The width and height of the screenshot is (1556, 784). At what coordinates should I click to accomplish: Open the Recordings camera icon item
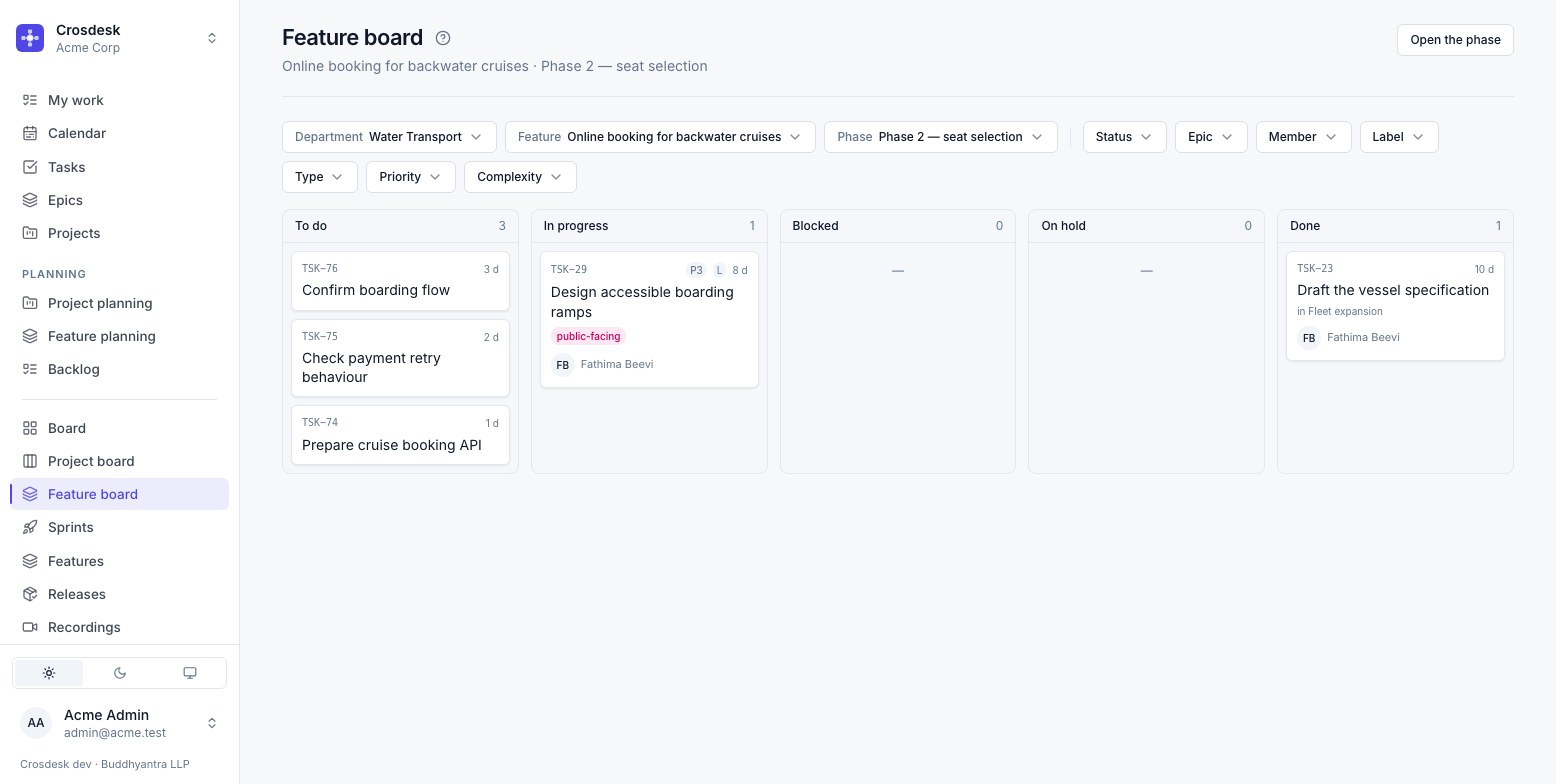click(30, 627)
